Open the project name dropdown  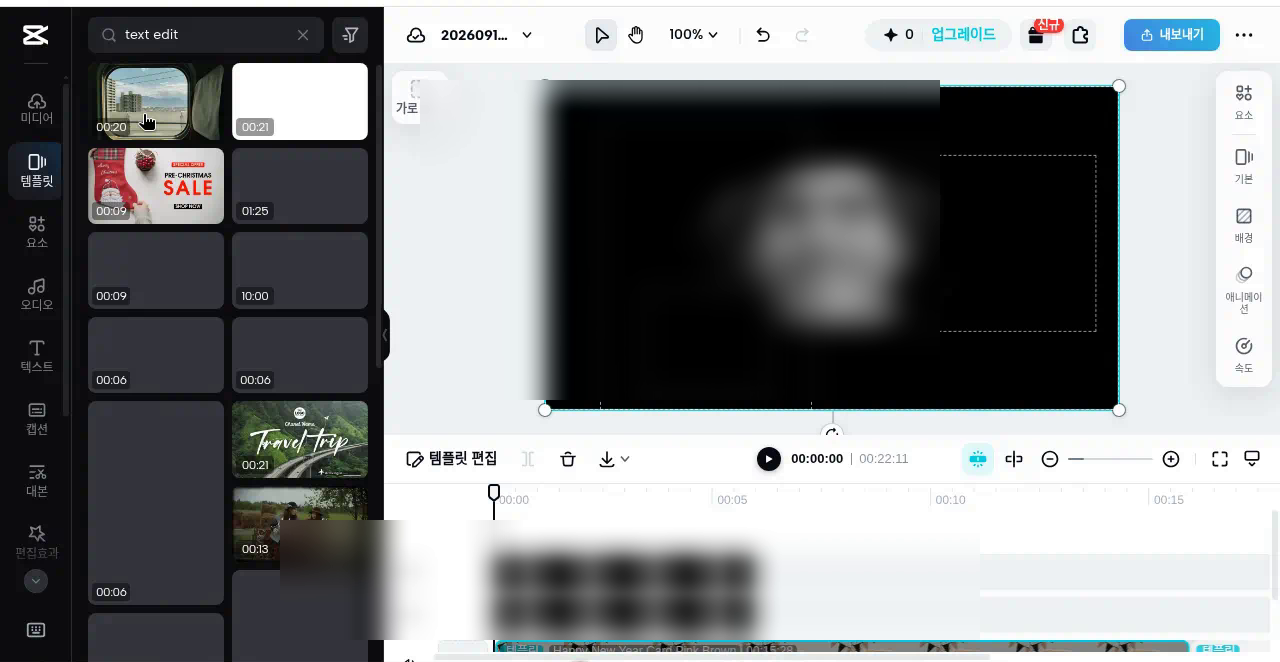[x=487, y=35]
